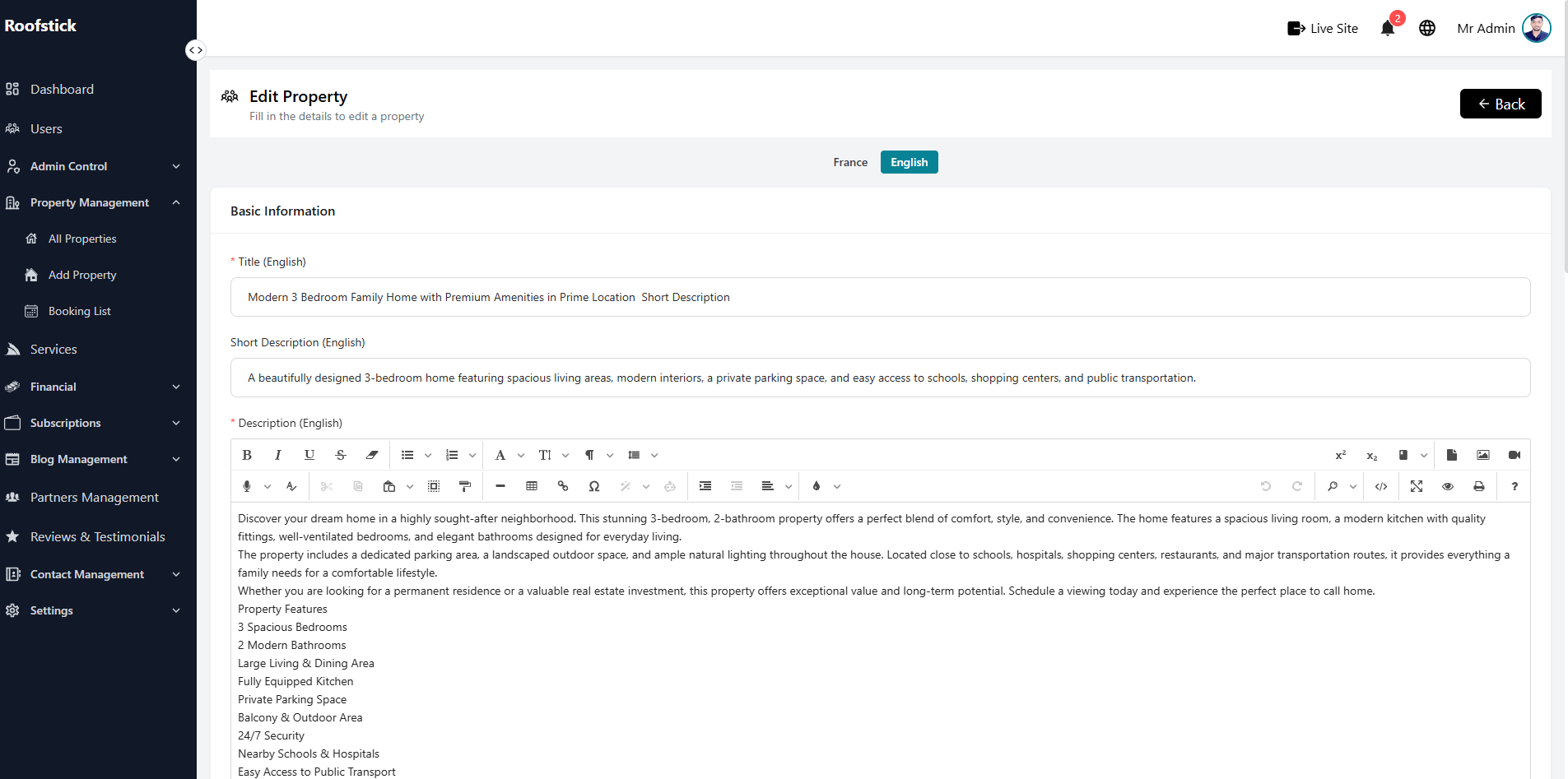Switch to the France language tab

tap(850, 162)
